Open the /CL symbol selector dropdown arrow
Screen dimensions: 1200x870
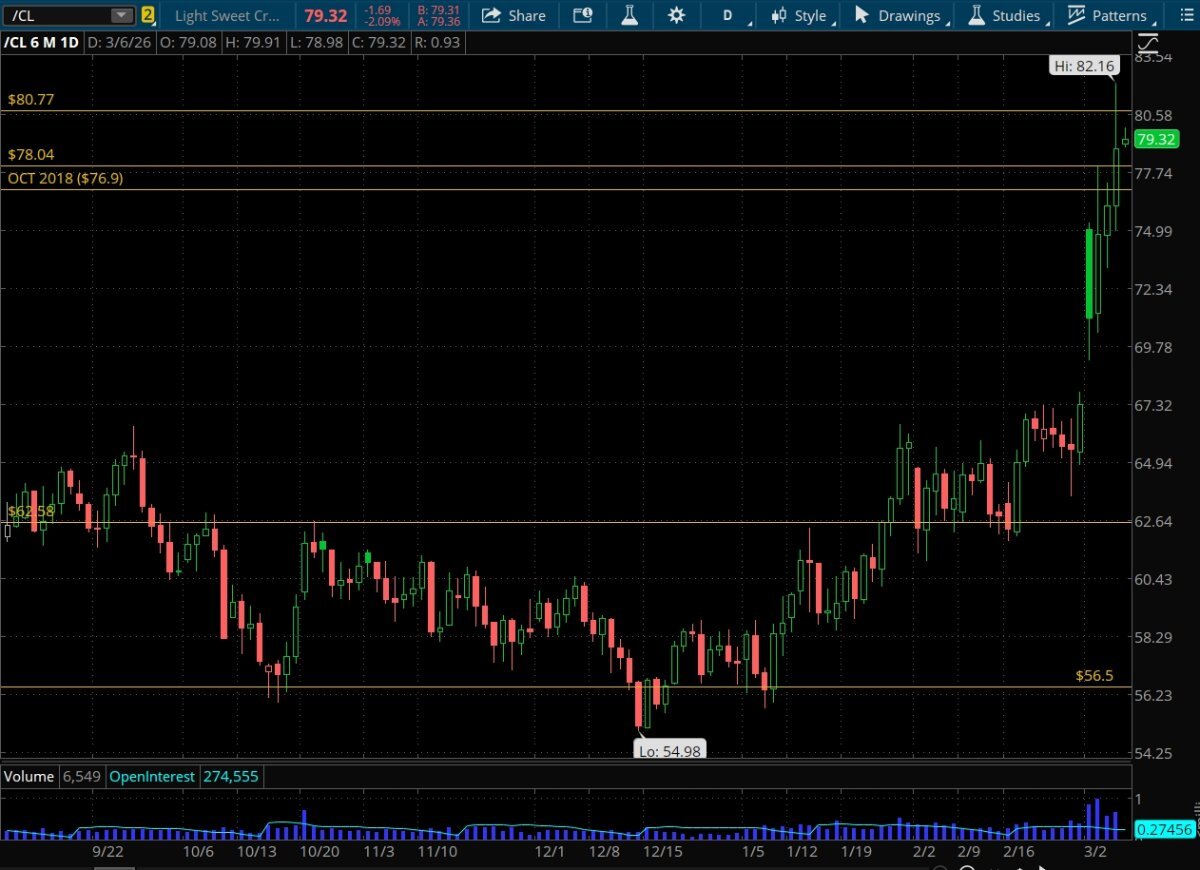pos(120,15)
